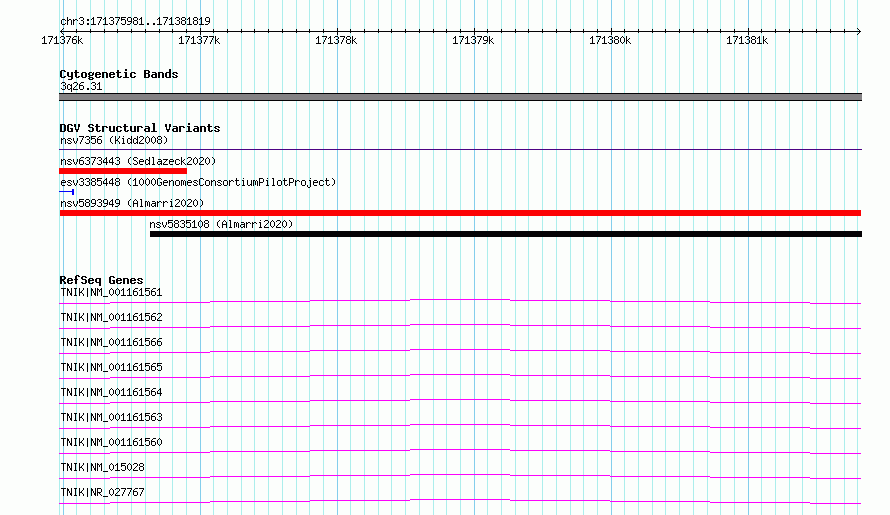Image resolution: width=890 pixels, height=515 pixels.
Task: Click the red nsv6373443 variant bar
Action: [123, 171]
